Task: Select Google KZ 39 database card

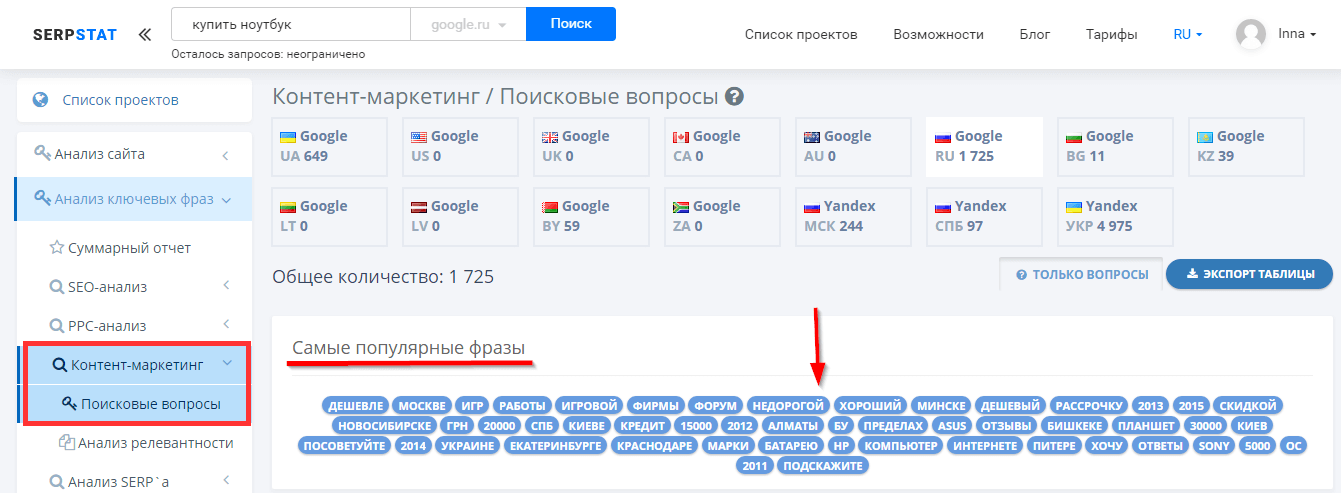Action: 1246,147
